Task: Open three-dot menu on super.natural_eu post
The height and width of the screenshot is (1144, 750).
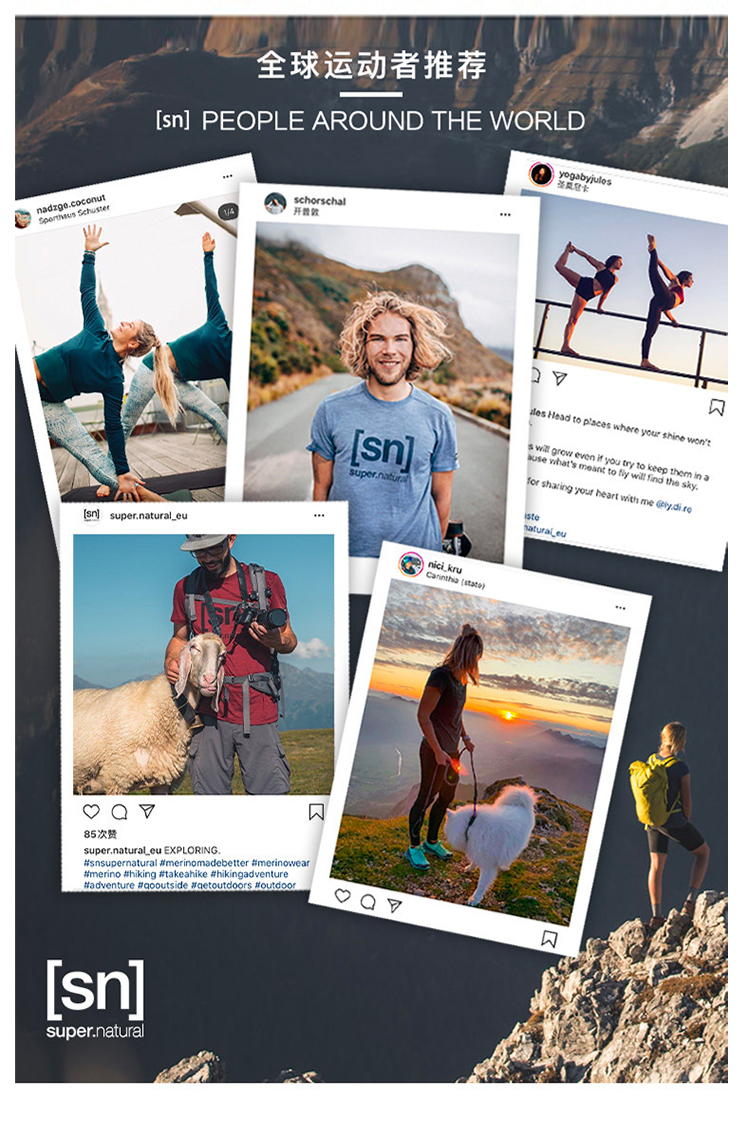Action: tap(319, 515)
